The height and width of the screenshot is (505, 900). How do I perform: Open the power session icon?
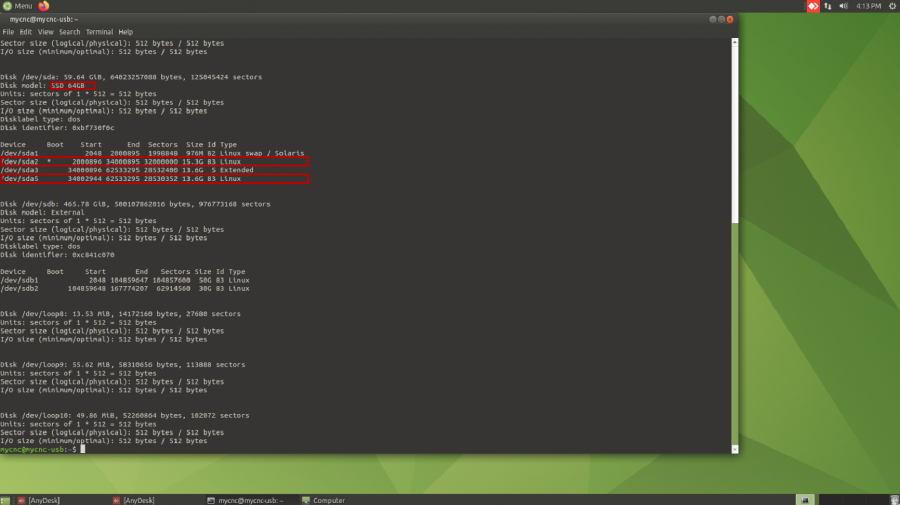click(x=891, y=6)
